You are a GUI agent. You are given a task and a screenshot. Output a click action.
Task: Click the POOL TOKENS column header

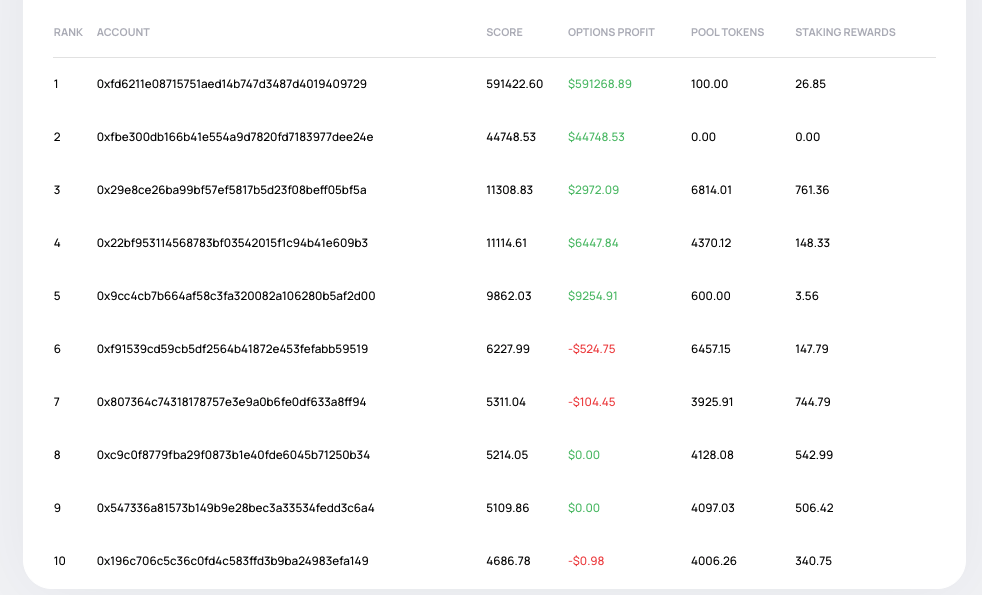point(727,33)
